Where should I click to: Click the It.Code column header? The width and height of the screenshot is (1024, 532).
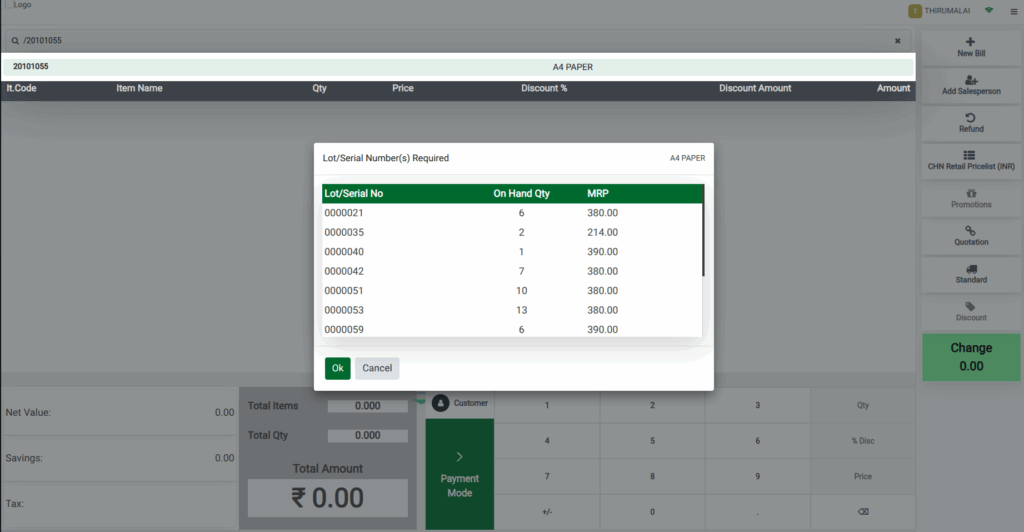pyautogui.click(x=22, y=88)
